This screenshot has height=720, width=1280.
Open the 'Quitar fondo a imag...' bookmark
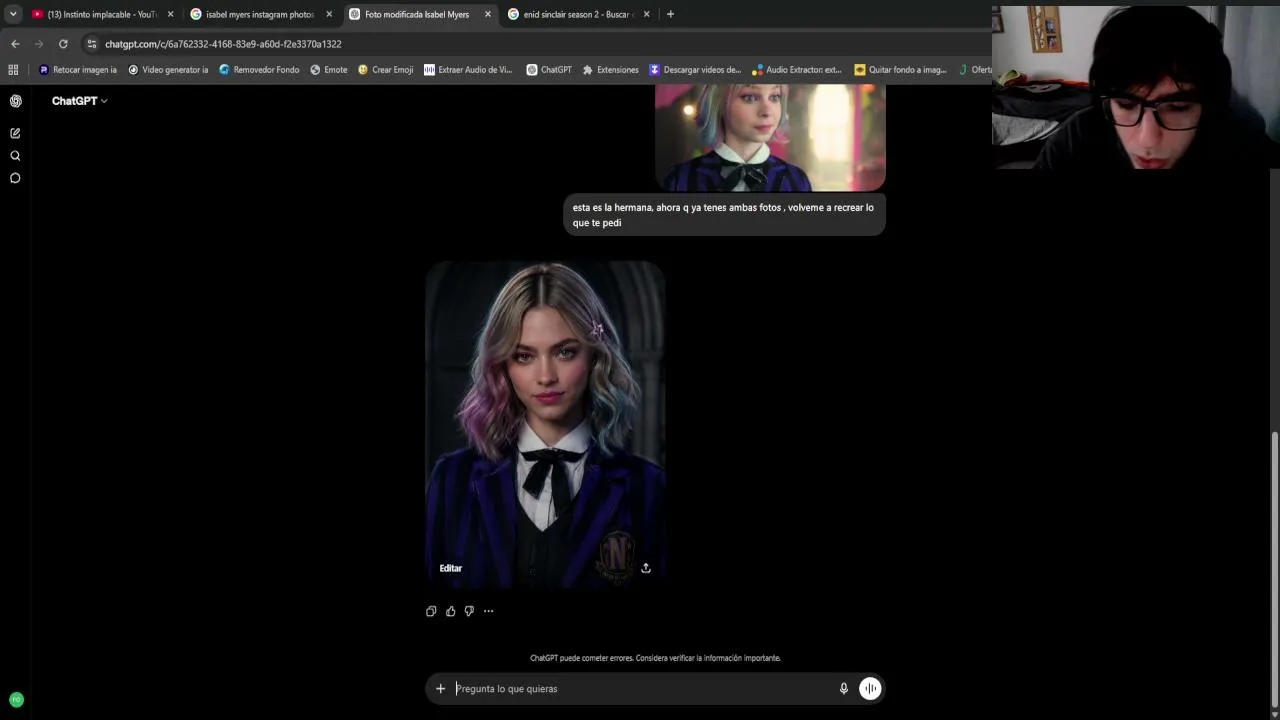click(x=900, y=70)
